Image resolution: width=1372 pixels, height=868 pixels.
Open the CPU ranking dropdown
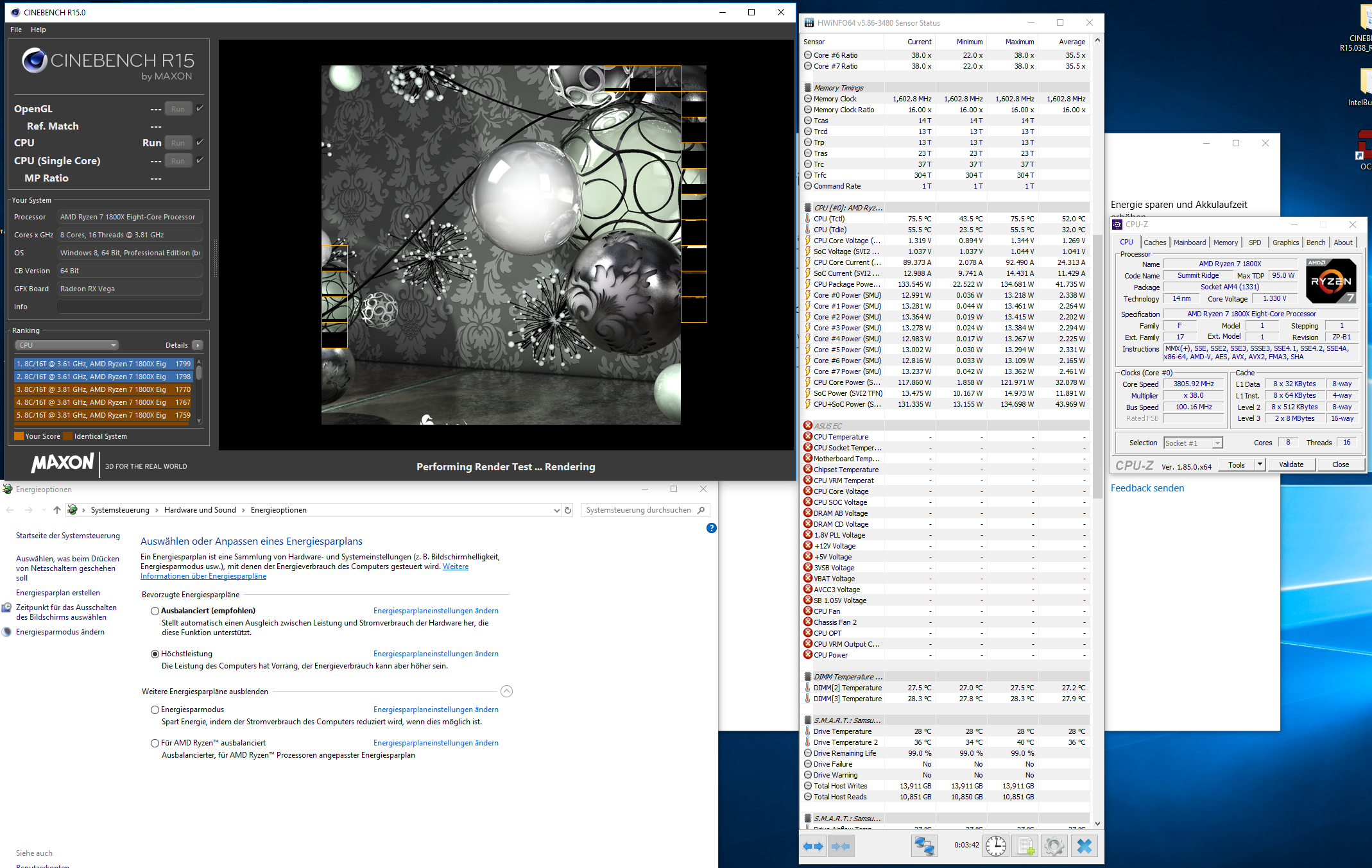pyautogui.click(x=67, y=345)
